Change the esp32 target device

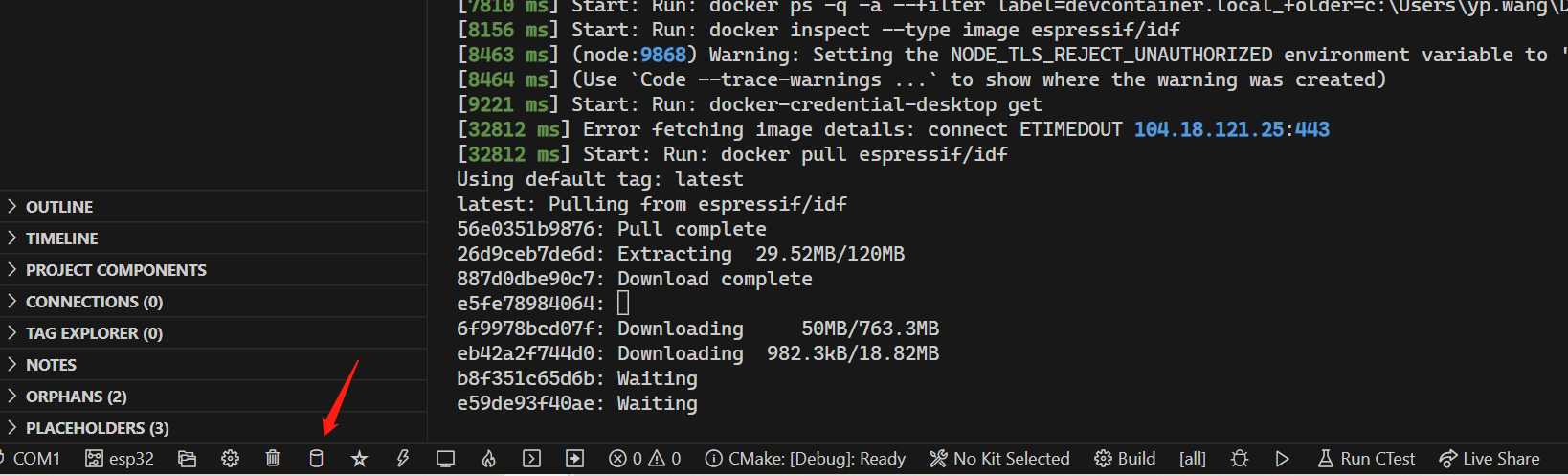point(120,459)
